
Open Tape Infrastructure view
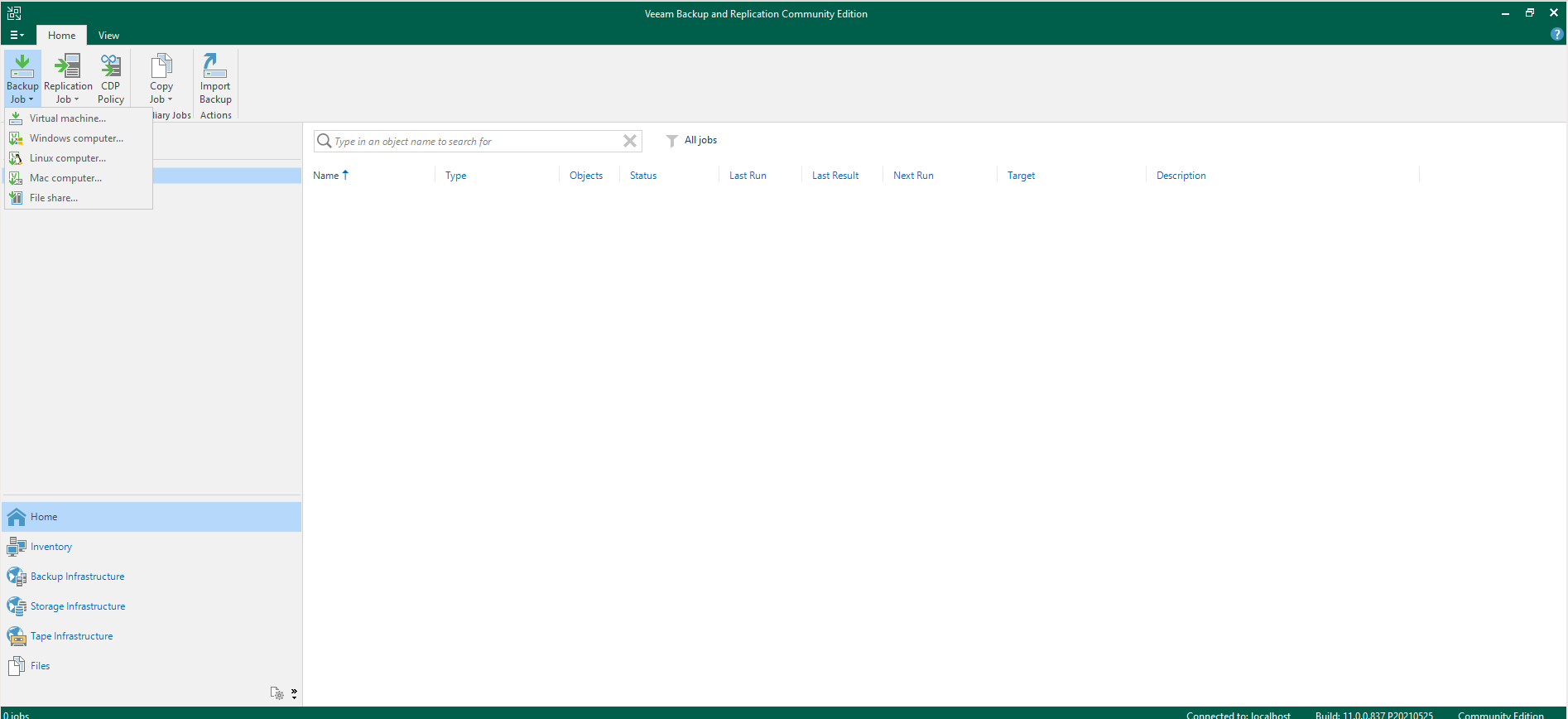pyautogui.click(x=71, y=636)
